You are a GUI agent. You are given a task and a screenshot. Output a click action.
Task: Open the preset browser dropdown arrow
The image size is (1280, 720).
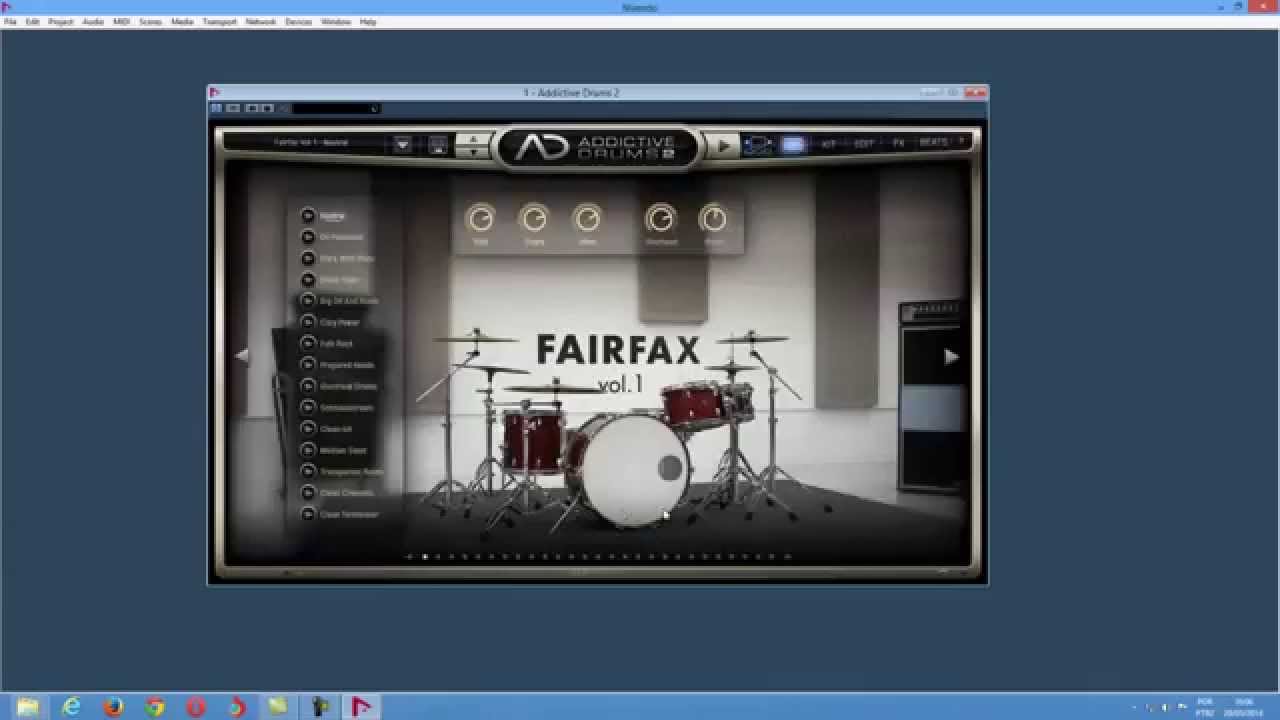pos(402,144)
